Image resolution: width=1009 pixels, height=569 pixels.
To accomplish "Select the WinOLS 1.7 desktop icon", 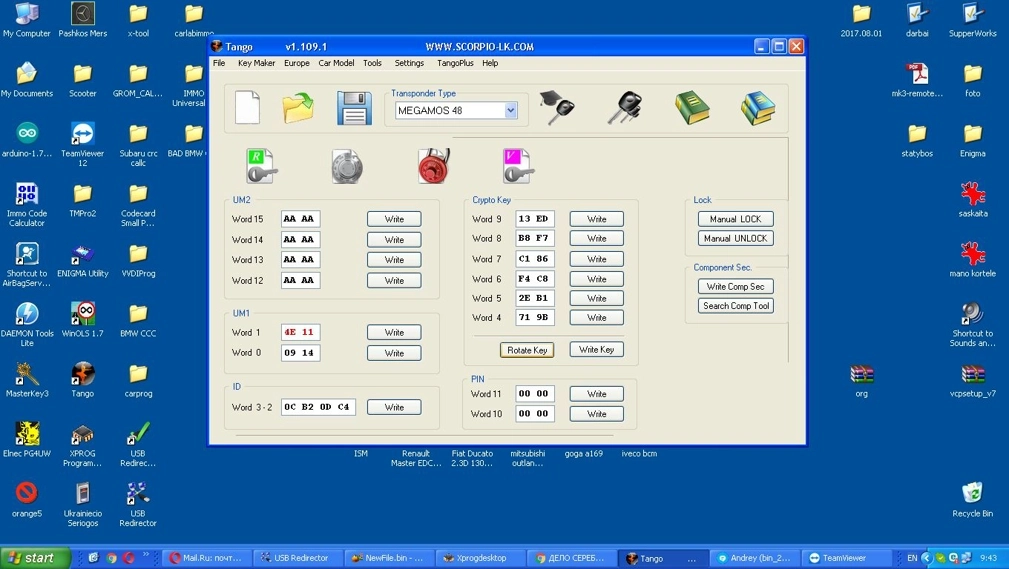I will (x=82, y=320).
